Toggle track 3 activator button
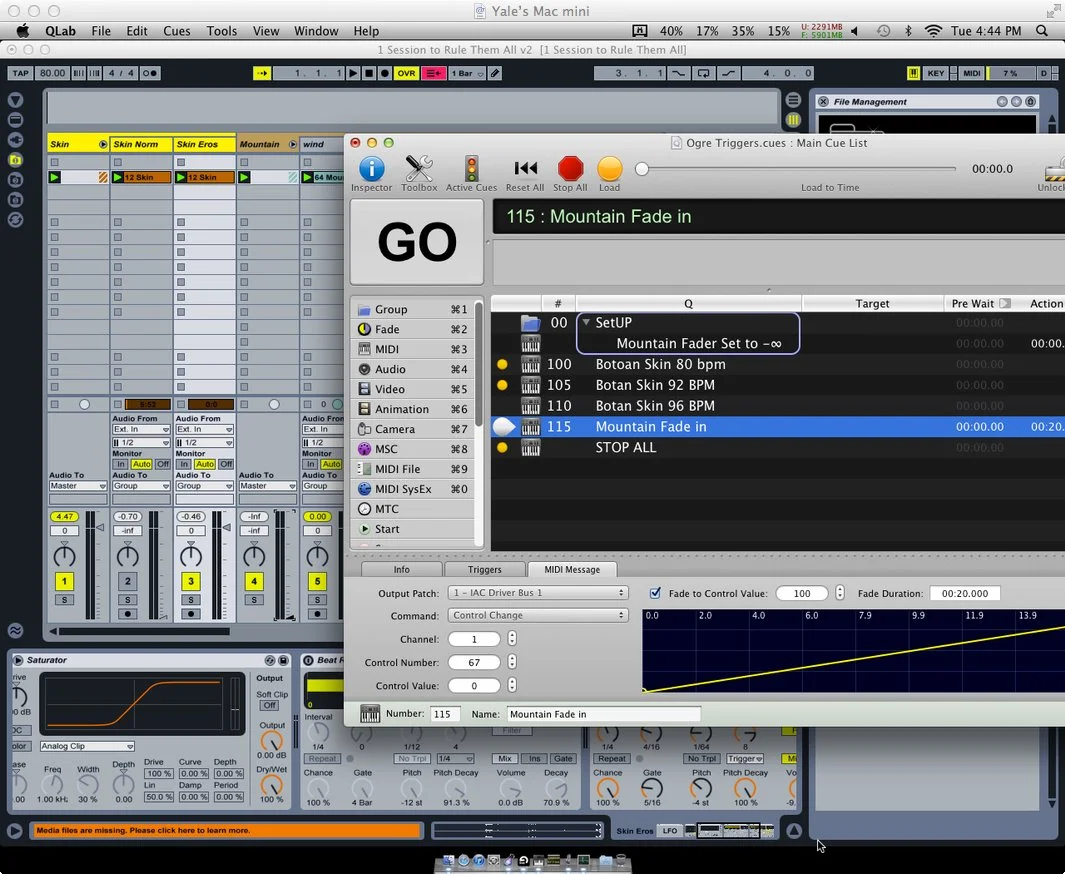This screenshot has height=874, width=1065. tap(190, 581)
